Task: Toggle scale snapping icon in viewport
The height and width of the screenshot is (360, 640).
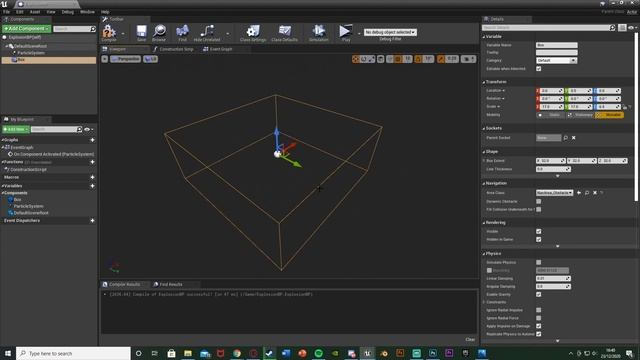Action: point(441,59)
